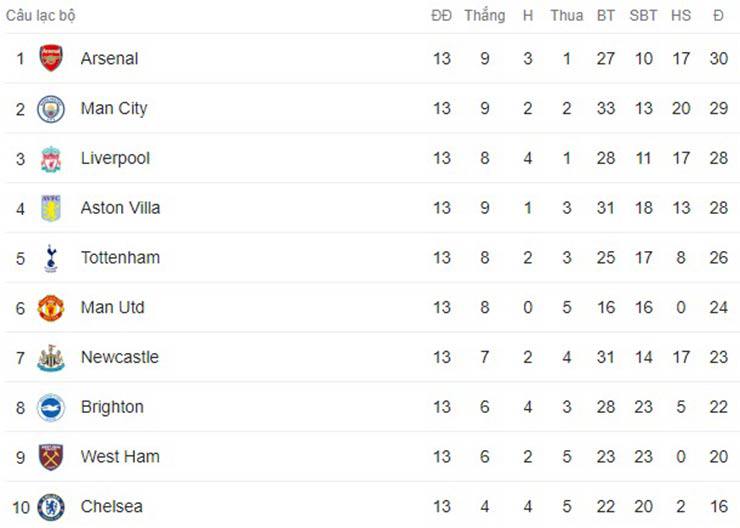
Task: Click the Brighton club crest
Action: click(x=51, y=407)
